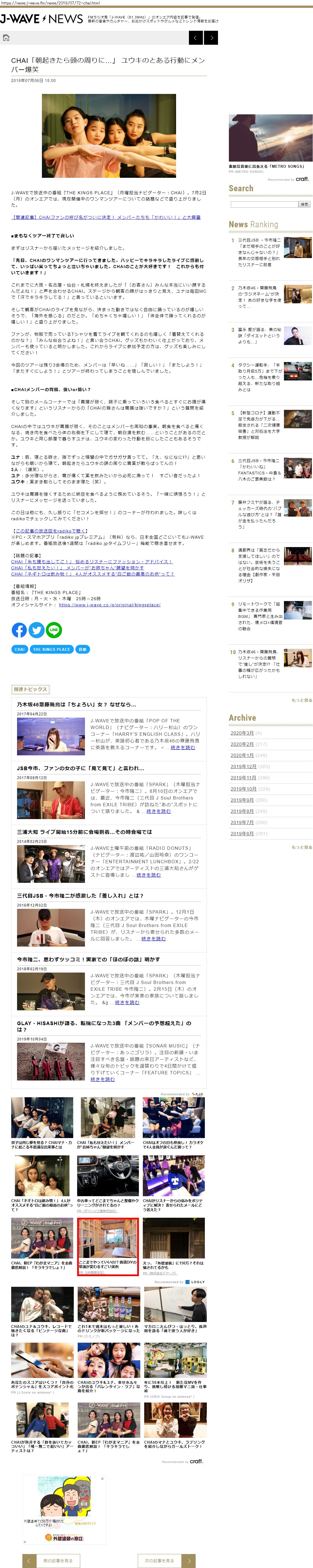Open the radiko listen link for this broadcast
Screen dimensions: 313x1568
[x=51, y=531]
